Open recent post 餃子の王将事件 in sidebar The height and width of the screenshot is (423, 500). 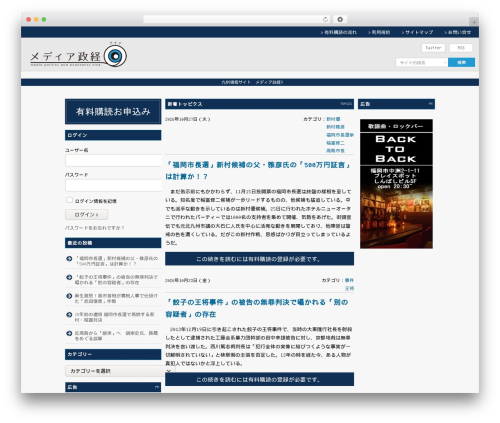tap(116, 280)
